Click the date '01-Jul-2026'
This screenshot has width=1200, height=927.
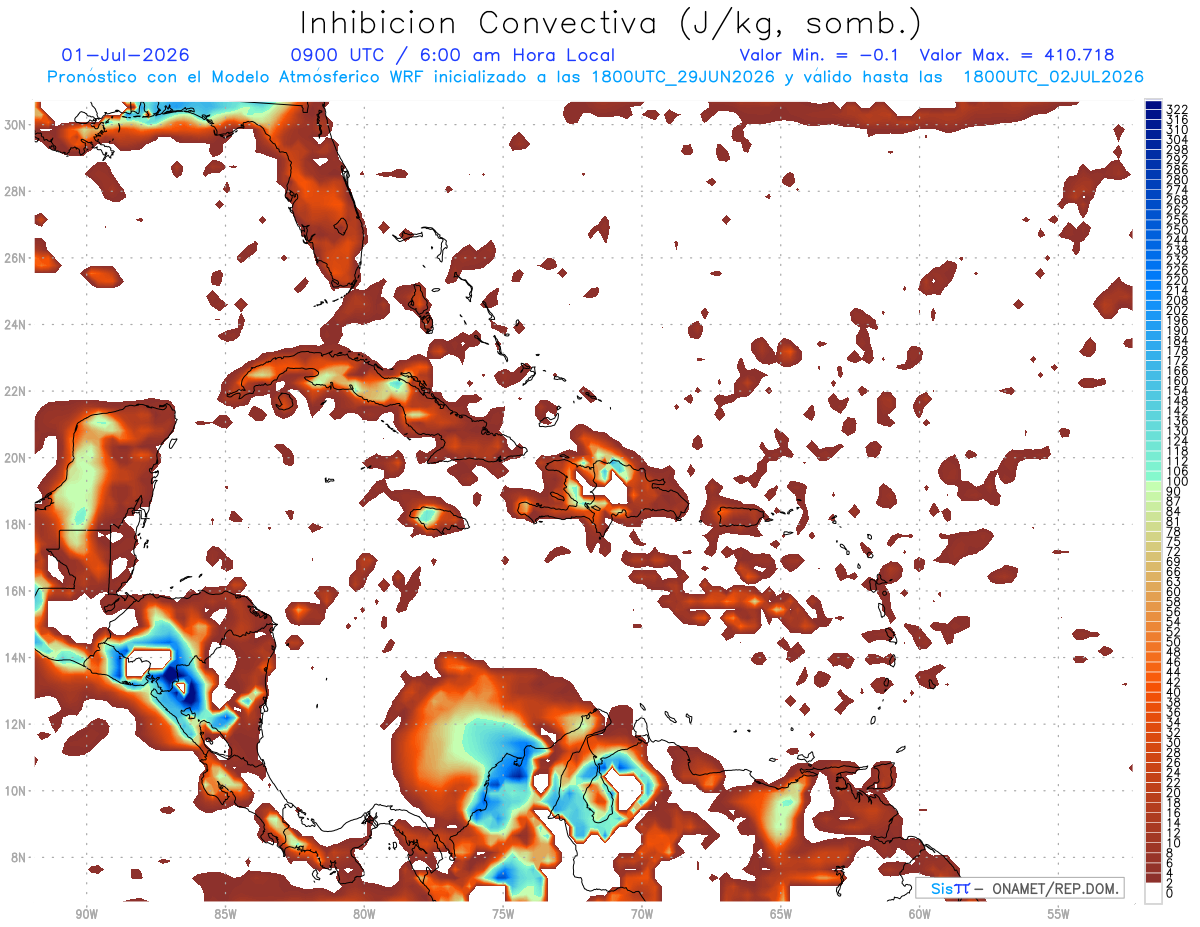point(125,56)
